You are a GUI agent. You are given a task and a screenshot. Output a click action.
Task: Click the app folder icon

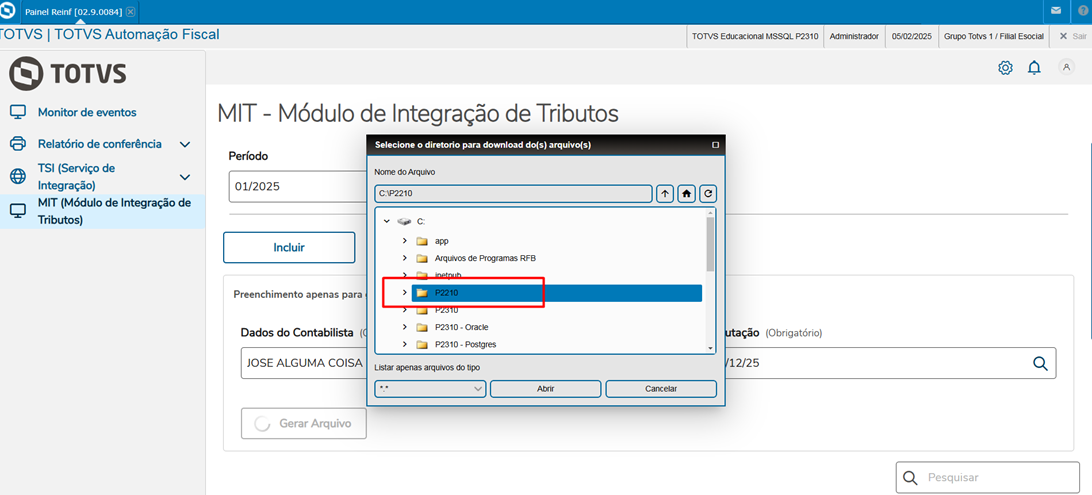pyautogui.click(x=421, y=241)
